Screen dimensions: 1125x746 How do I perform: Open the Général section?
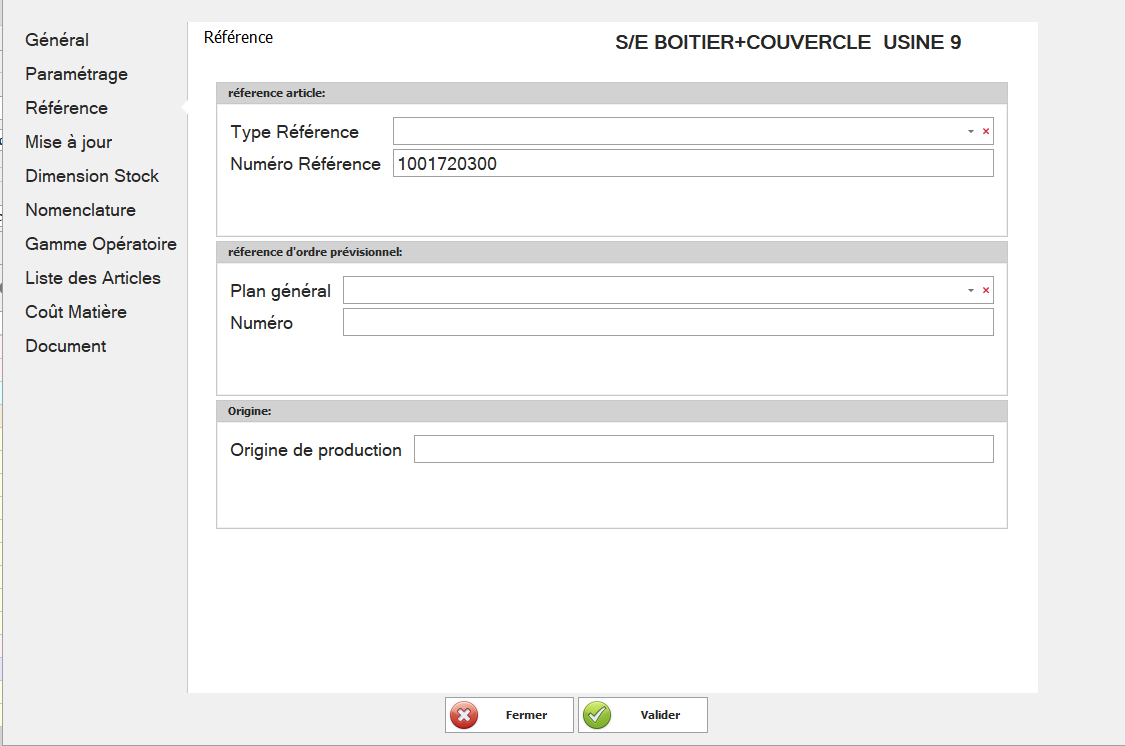(57, 40)
